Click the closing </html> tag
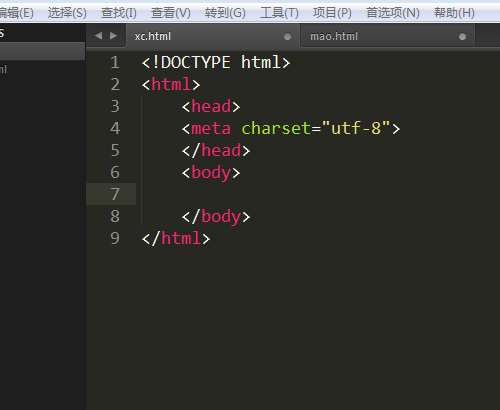Image resolution: width=500 pixels, height=410 pixels. coord(176,238)
